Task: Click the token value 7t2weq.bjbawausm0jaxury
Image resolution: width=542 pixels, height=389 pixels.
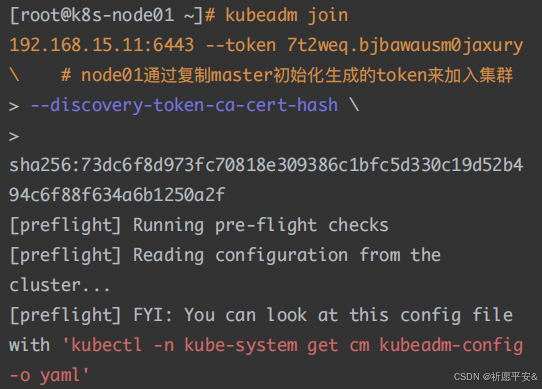Action: (x=405, y=46)
